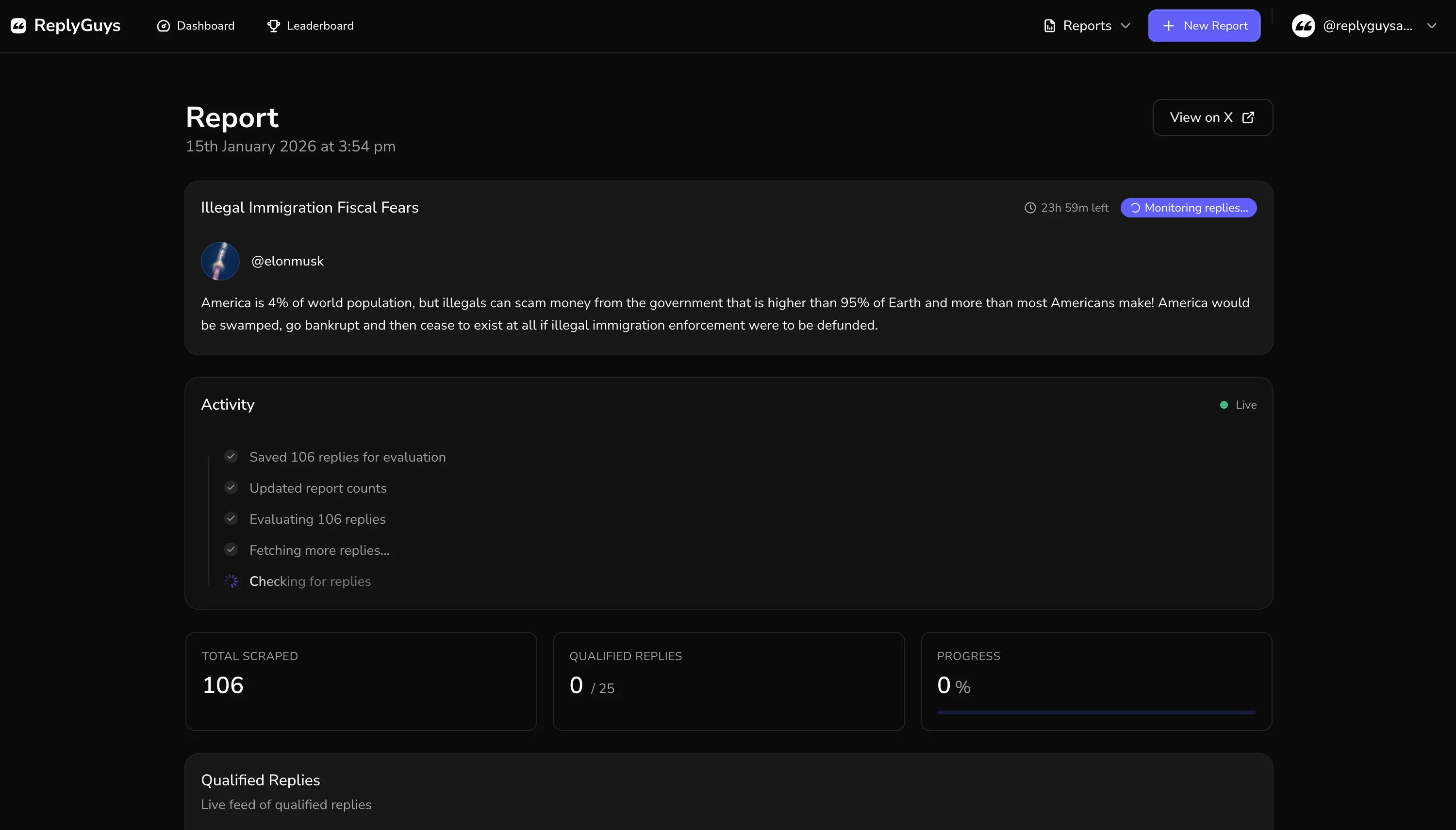Click the Leaderboard trophy icon
1456x830 pixels.
coord(274,26)
